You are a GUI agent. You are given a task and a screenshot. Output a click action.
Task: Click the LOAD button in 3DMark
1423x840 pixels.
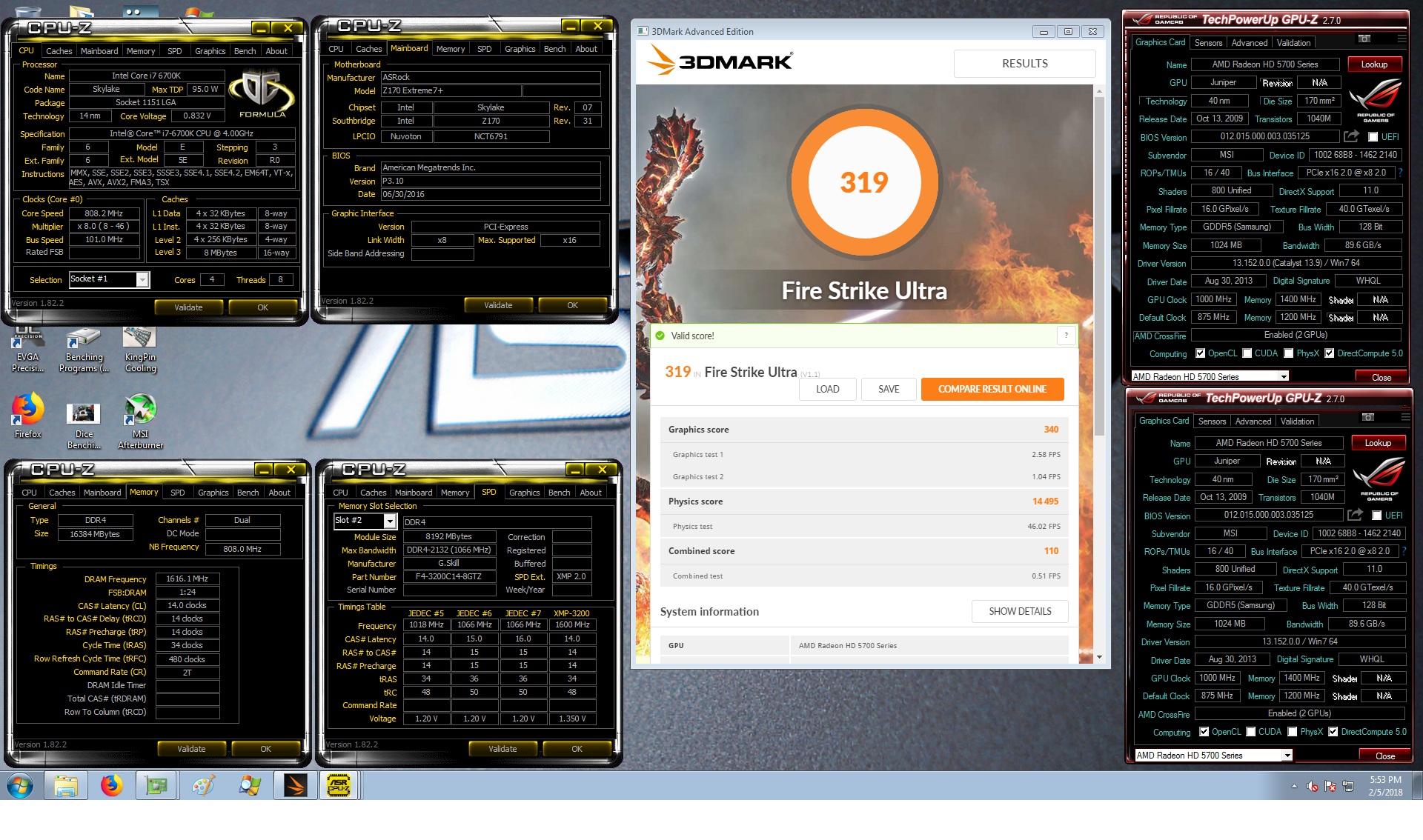[828, 389]
